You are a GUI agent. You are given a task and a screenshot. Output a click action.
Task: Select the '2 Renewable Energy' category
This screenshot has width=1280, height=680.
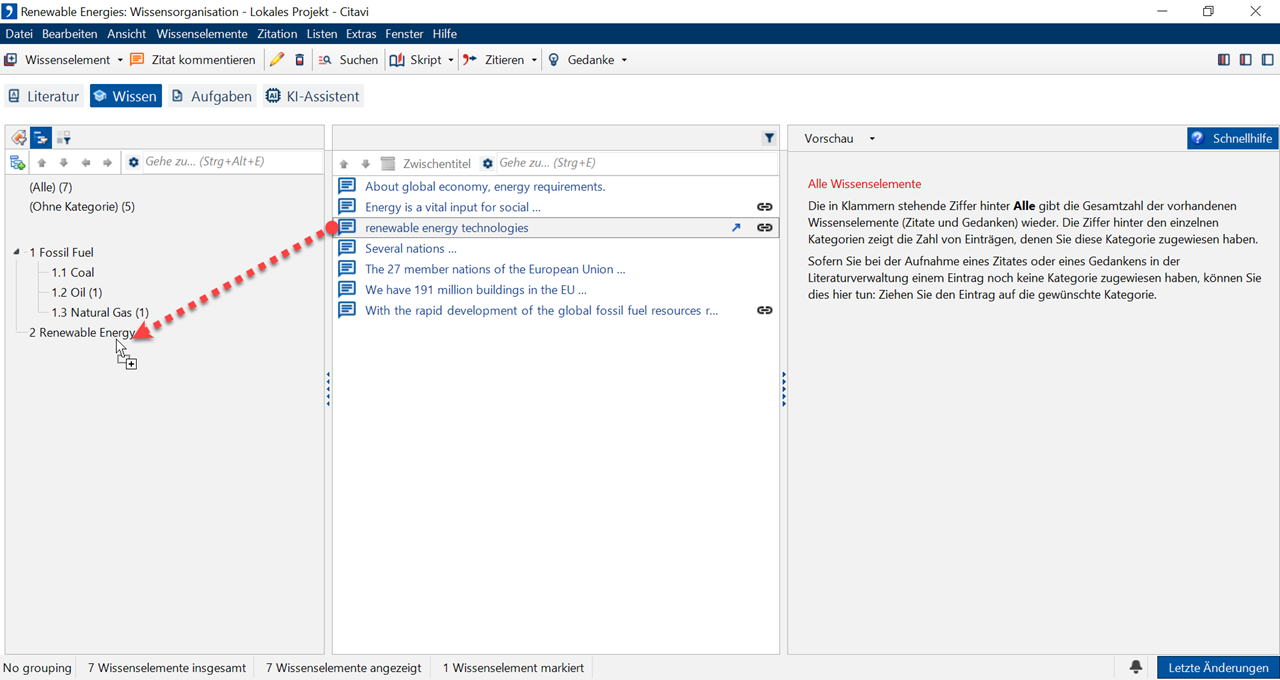(x=80, y=332)
